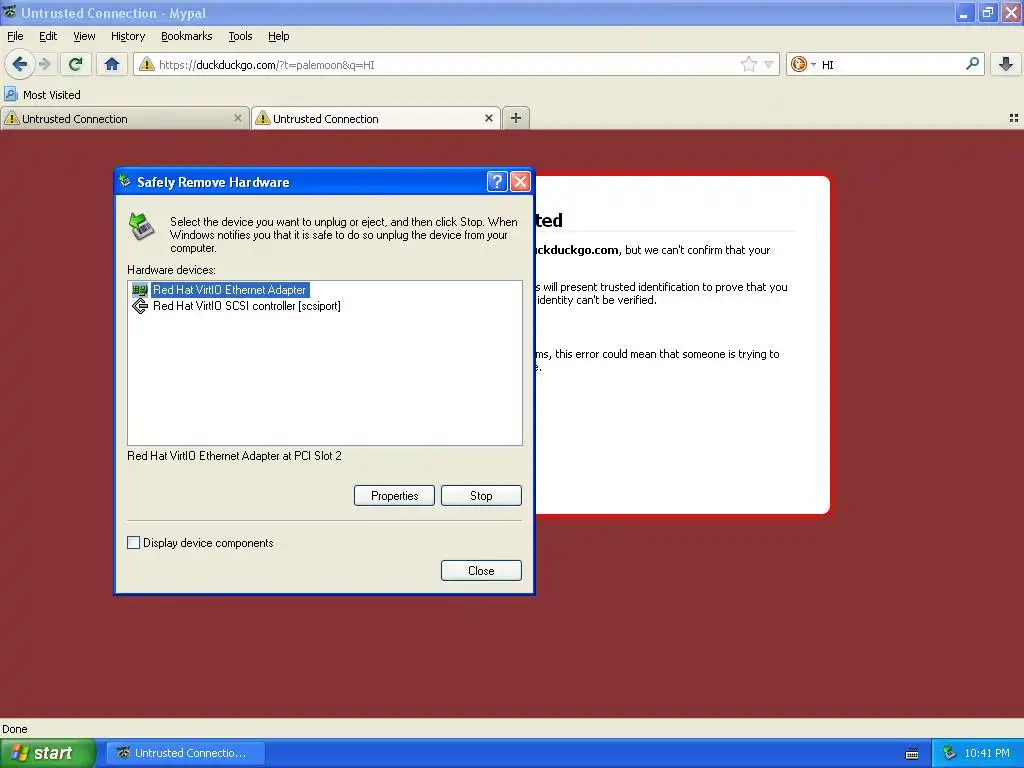Viewport: 1024px width, 768px height.
Task: Click the help button in Safely Remove Hardware
Action: coord(497,182)
